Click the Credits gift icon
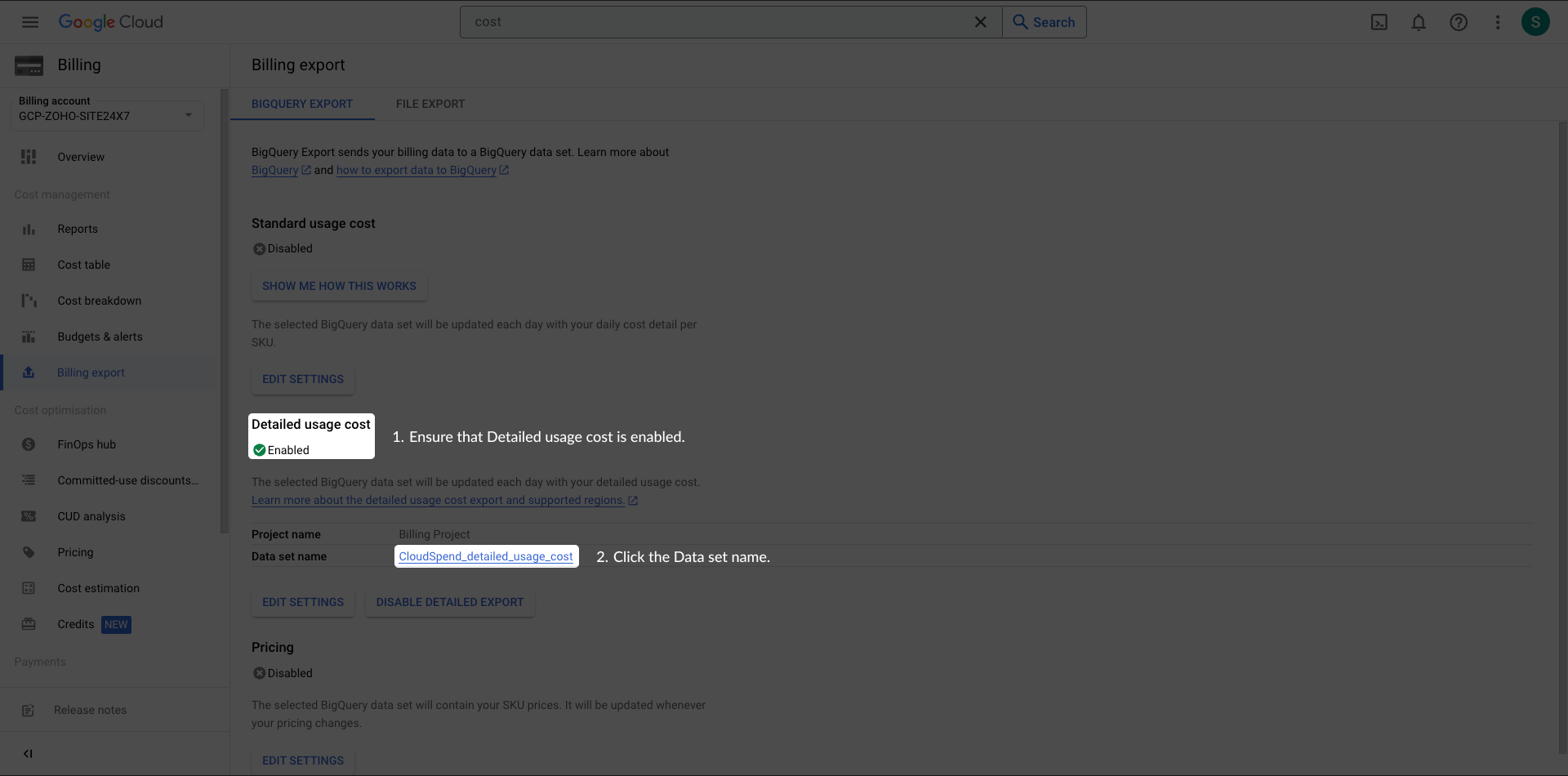Viewport: 1568px width, 776px height. [29, 624]
